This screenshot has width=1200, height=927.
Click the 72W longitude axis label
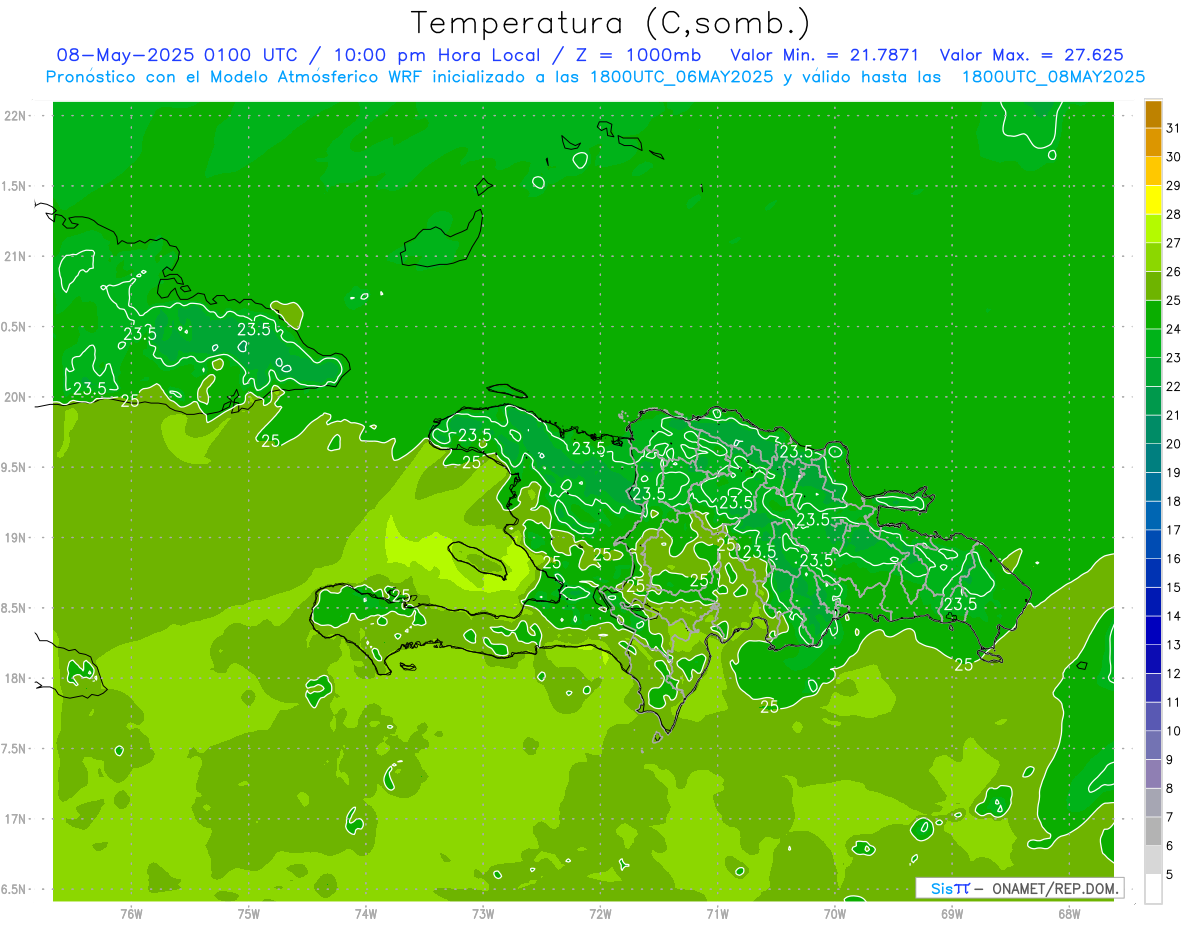(600, 913)
